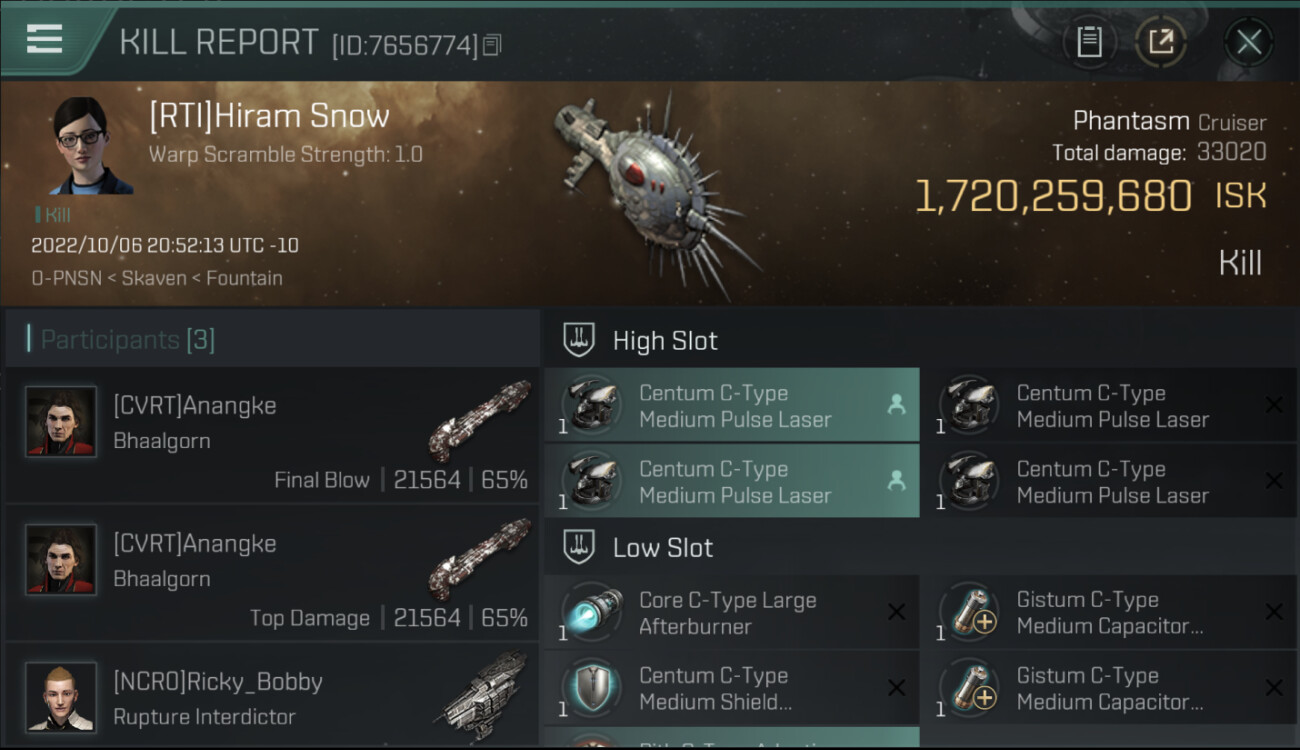Tap the Centum C-Type Medium Shield icon
This screenshot has height=750, width=1300.
tap(591, 689)
